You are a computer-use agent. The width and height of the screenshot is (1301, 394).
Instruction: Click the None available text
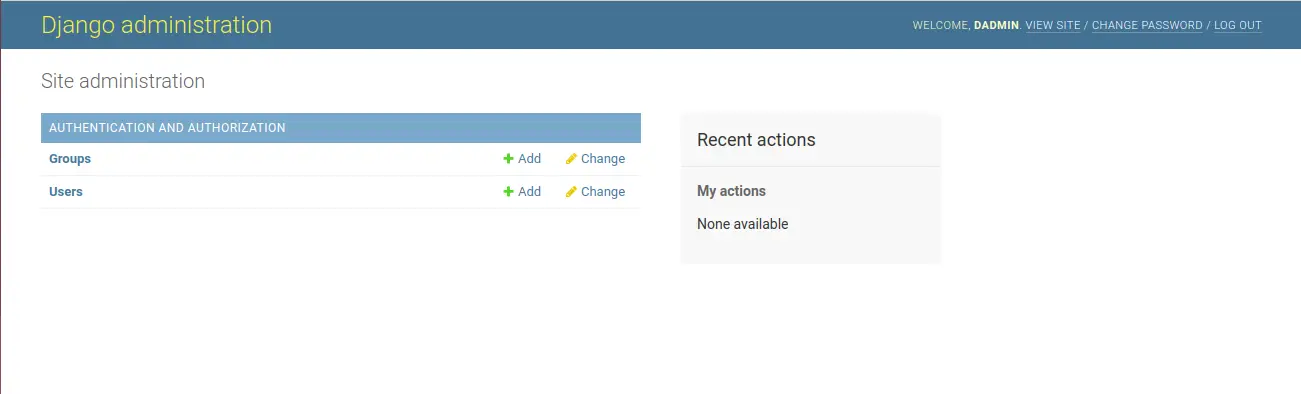coord(743,224)
